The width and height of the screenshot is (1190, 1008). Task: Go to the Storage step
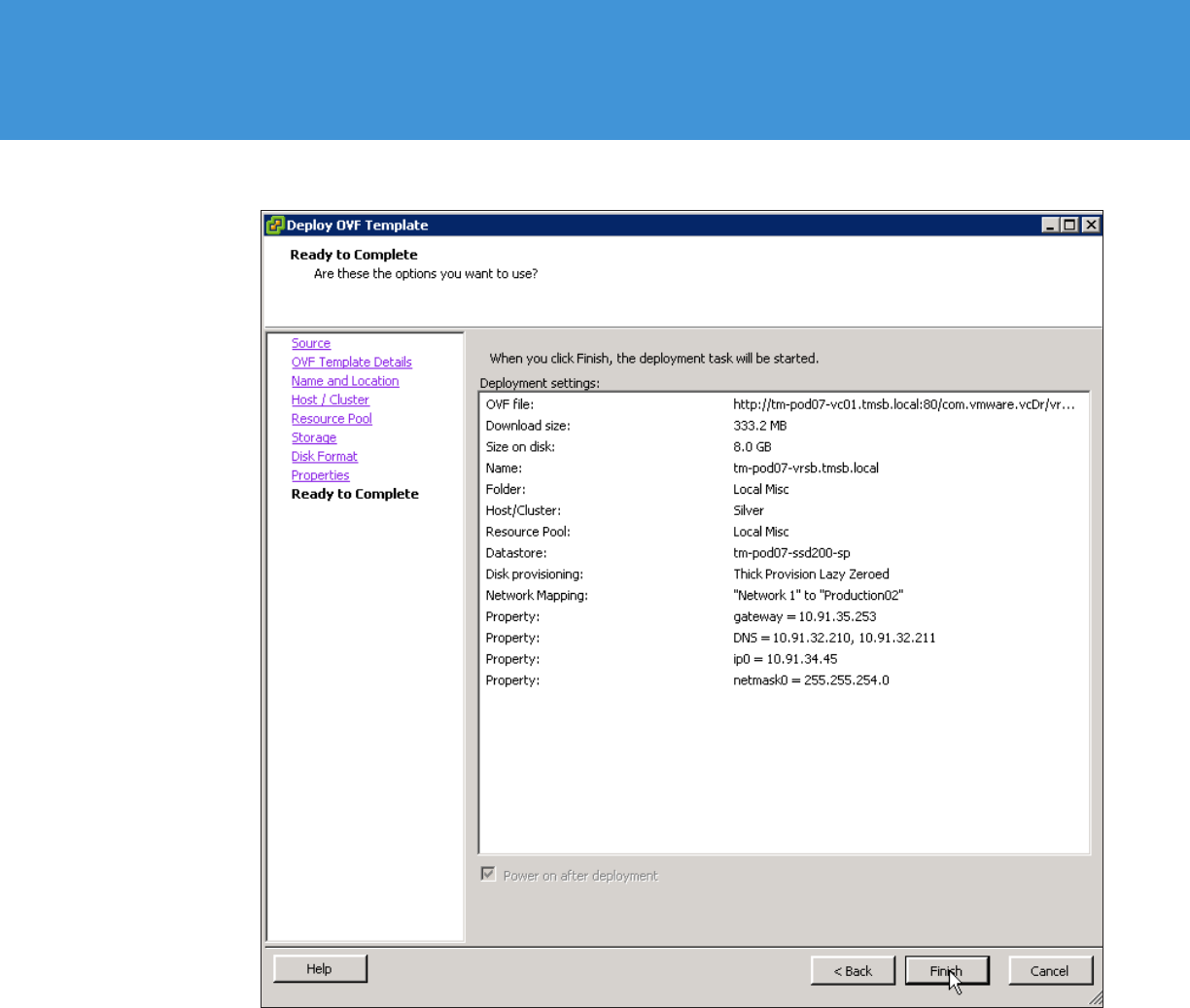point(314,437)
